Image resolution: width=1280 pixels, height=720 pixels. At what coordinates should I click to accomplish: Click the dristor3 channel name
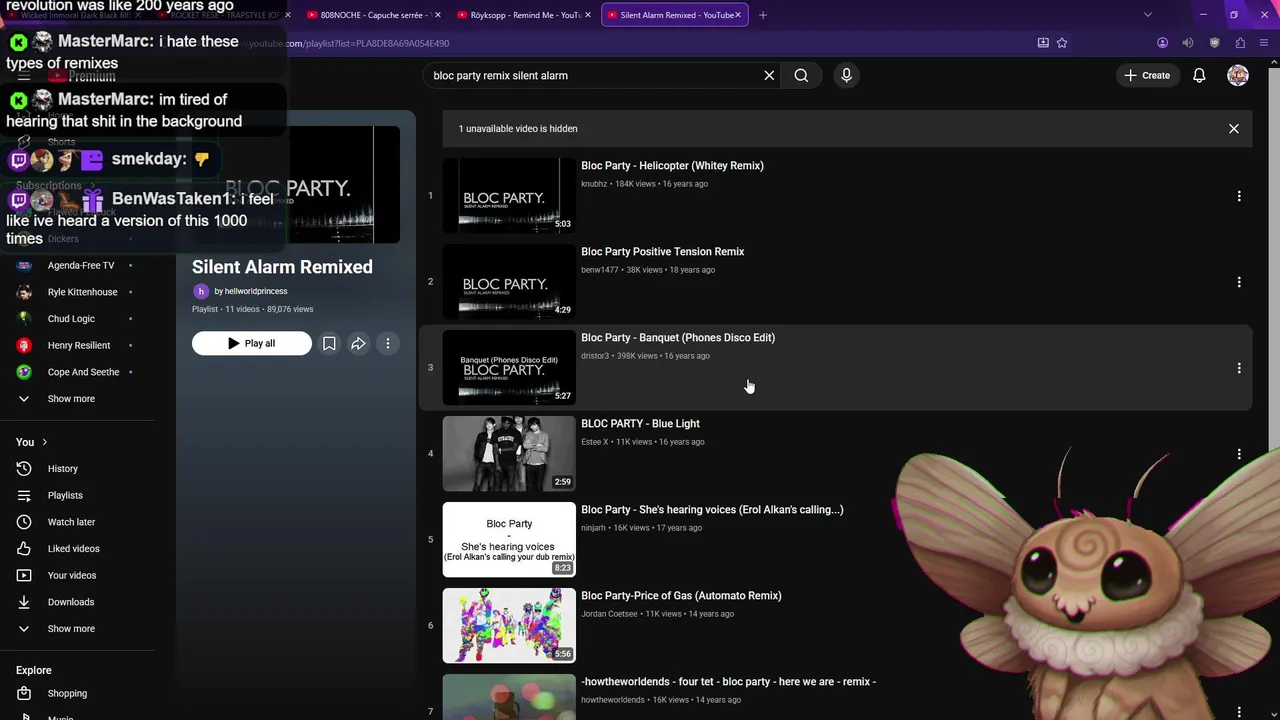click(x=595, y=356)
